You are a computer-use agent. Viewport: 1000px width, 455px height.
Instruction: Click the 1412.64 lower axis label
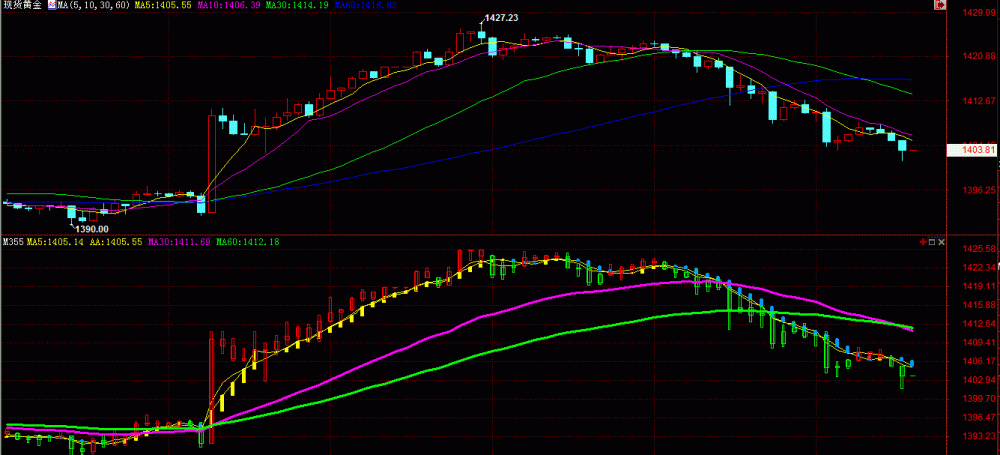(980, 324)
